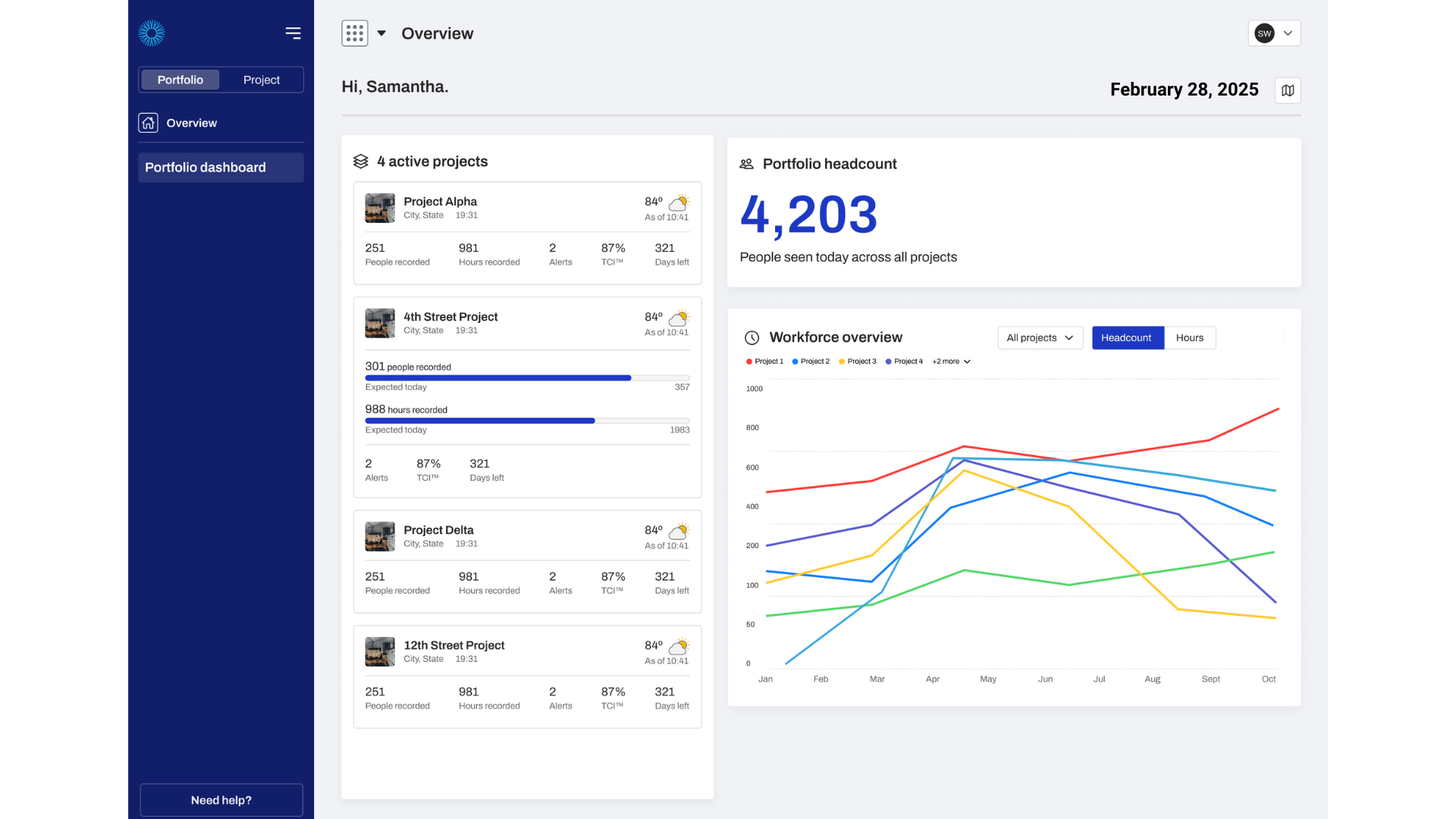Image resolution: width=1456 pixels, height=819 pixels.
Task: Click the clock icon in Workforce overview
Action: coord(750,337)
